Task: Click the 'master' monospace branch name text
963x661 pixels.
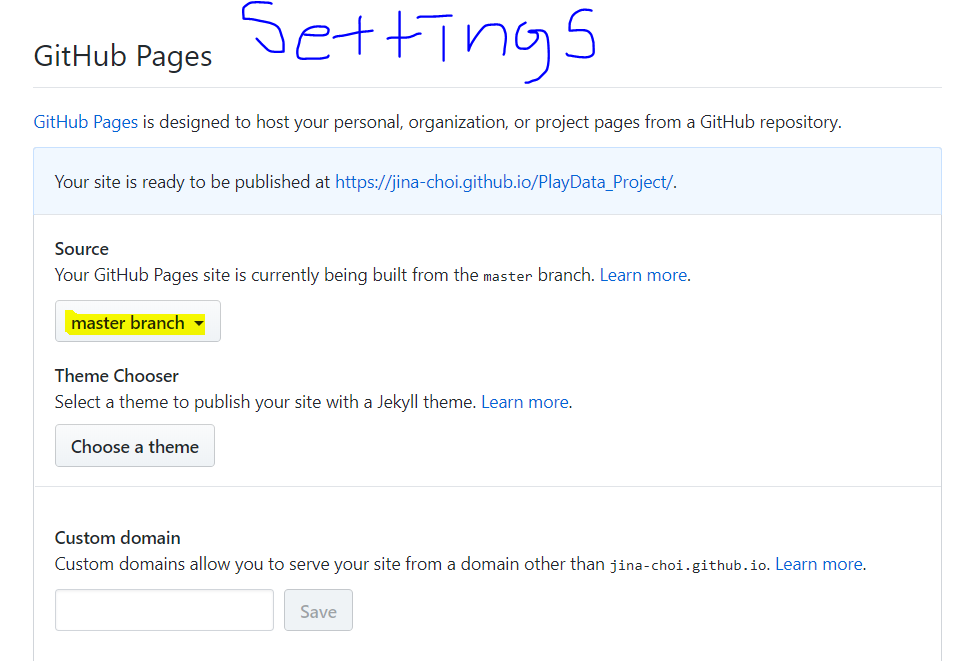Action: tap(507, 277)
